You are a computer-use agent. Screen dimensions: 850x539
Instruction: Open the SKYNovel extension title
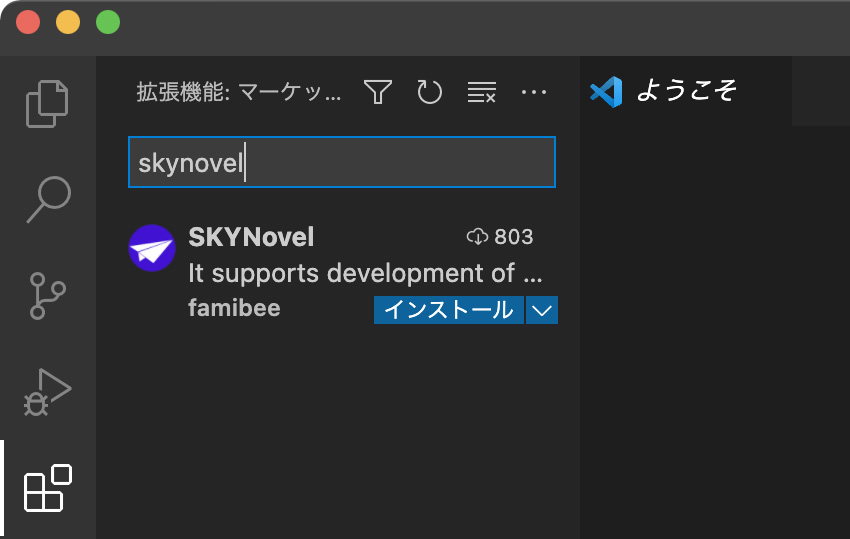point(251,237)
